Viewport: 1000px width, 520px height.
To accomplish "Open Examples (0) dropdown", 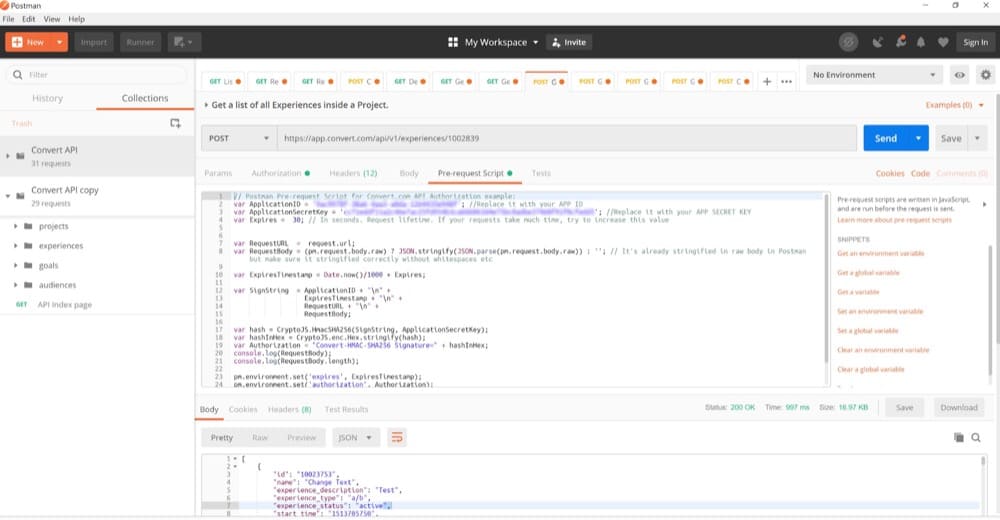I will point(954,105).
